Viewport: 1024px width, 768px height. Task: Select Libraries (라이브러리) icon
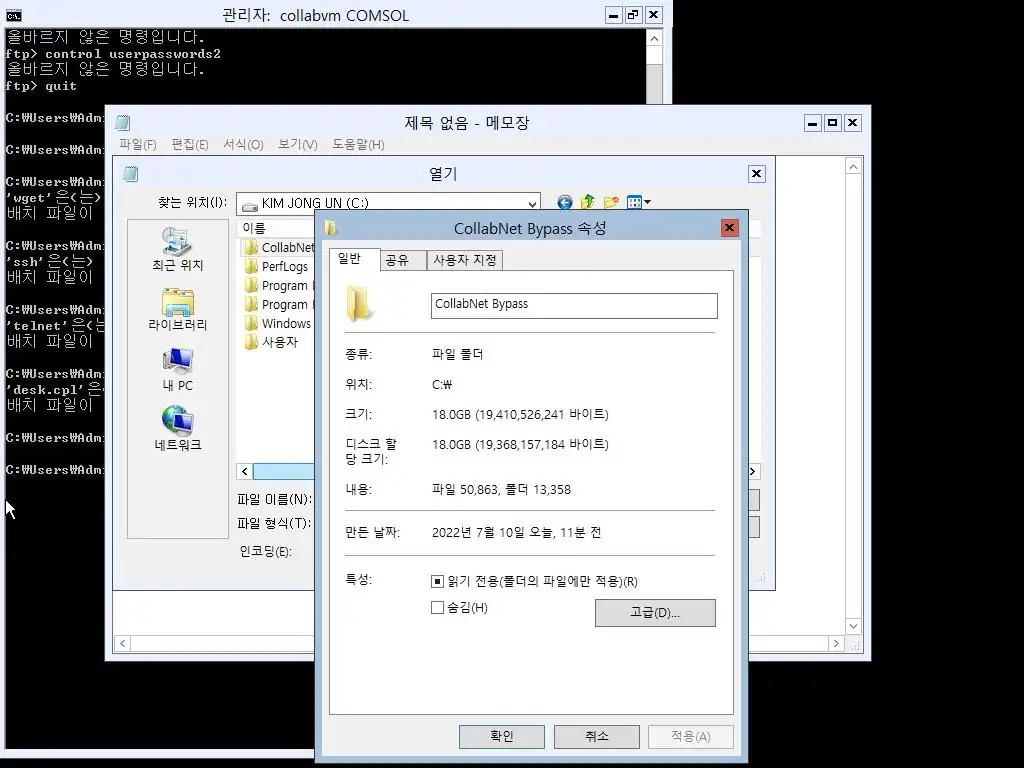[177, 309]
